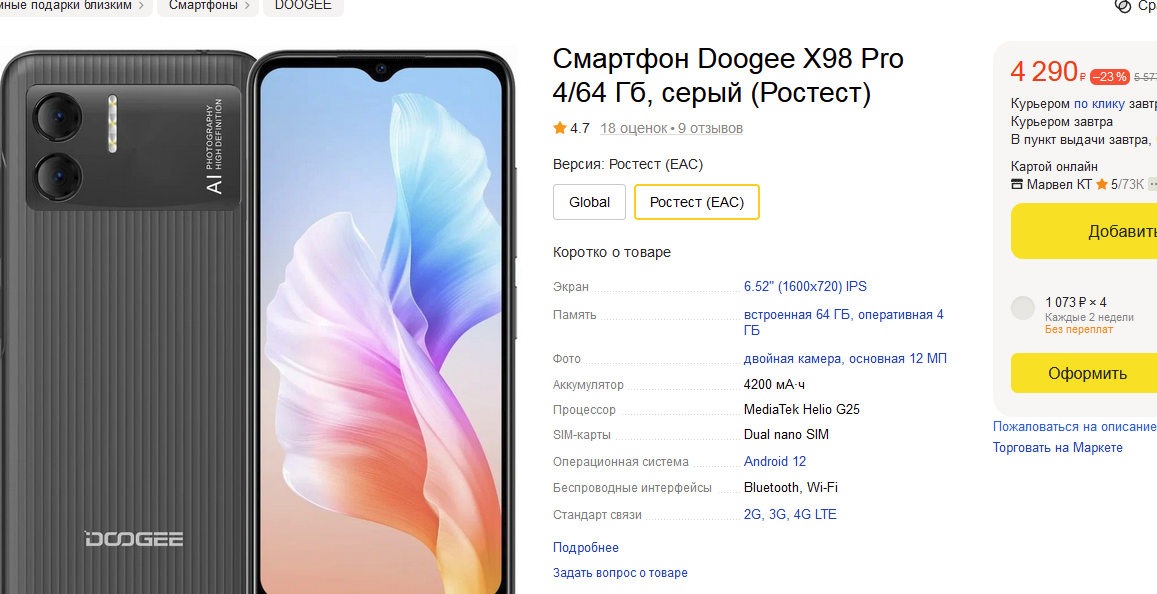
Task: Click Пожаловаться на описание link
Action: point(1075,426)
